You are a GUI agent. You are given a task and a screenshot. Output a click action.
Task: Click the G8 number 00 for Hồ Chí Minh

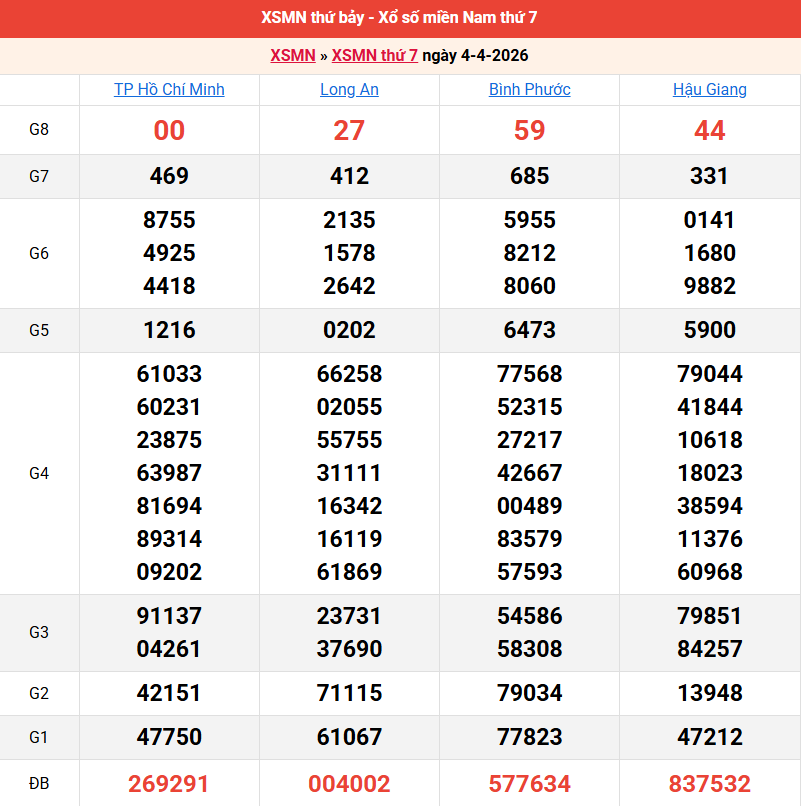169,130
